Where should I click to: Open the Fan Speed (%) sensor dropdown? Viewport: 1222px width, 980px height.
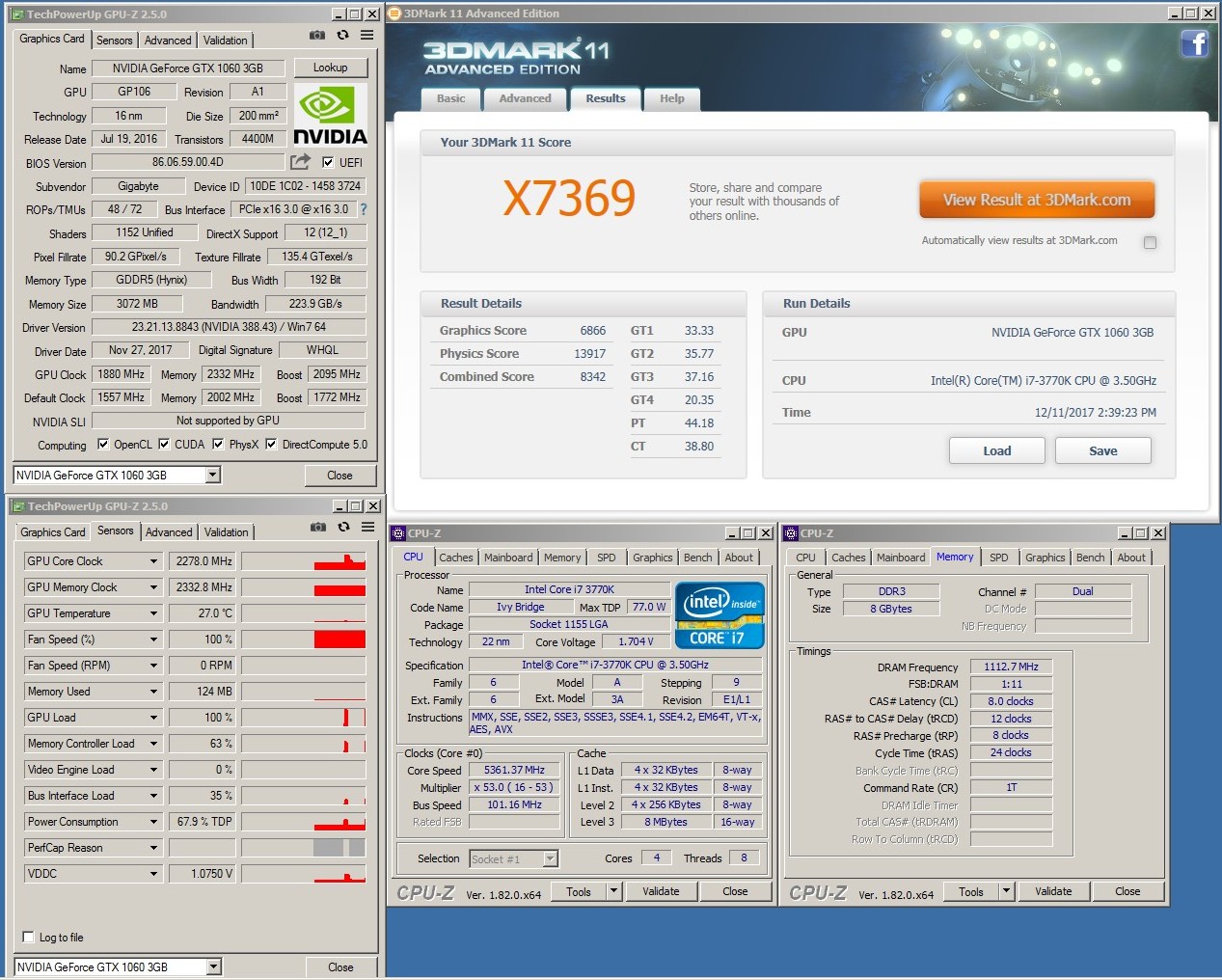153,640
